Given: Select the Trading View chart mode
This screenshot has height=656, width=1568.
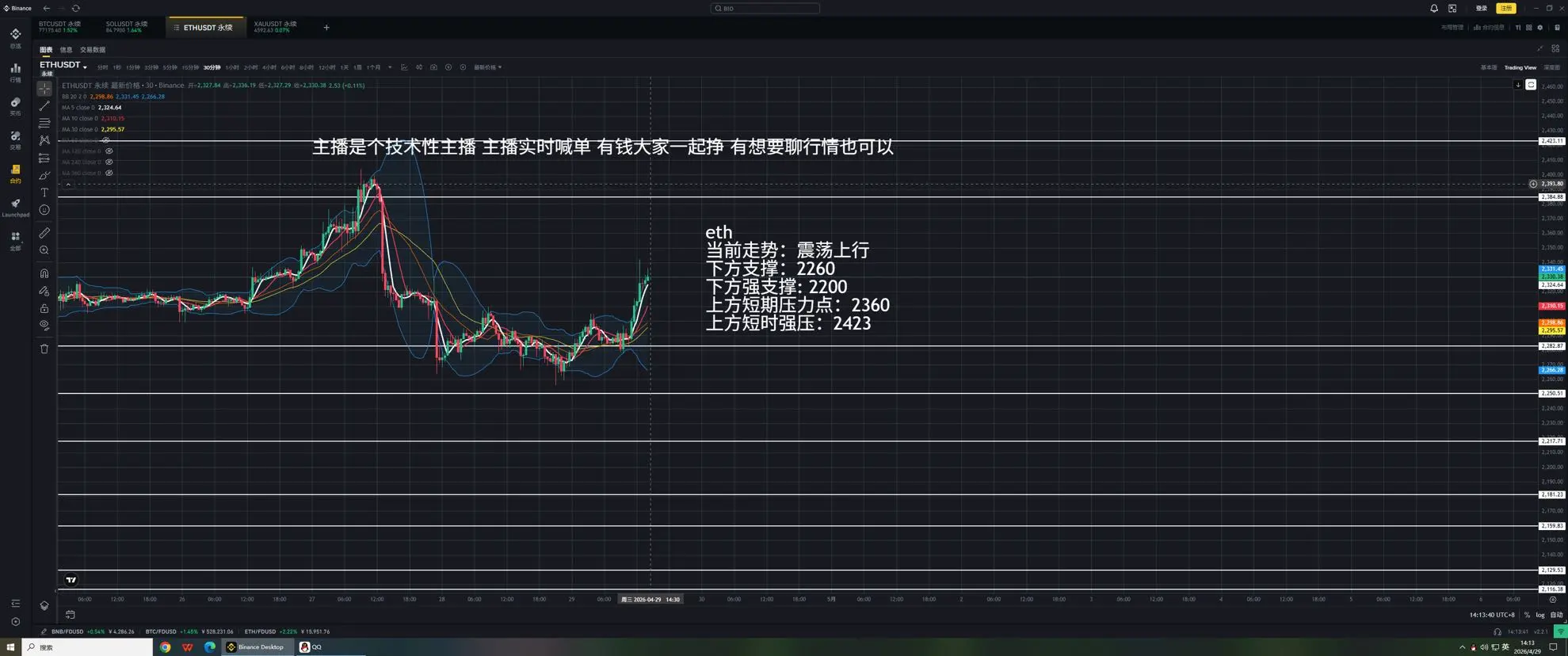Looking at the screenshot, I should (x=1520, y=67).
